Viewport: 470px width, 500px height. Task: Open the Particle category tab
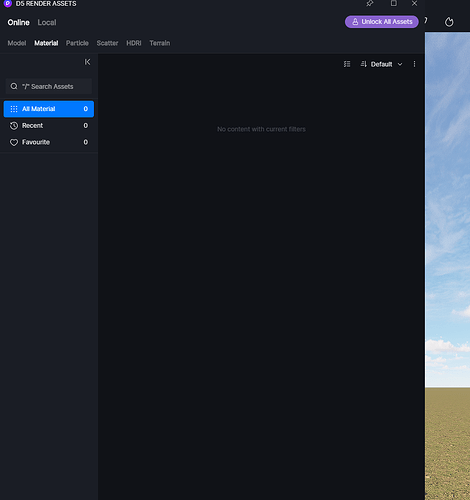[77, 43]
